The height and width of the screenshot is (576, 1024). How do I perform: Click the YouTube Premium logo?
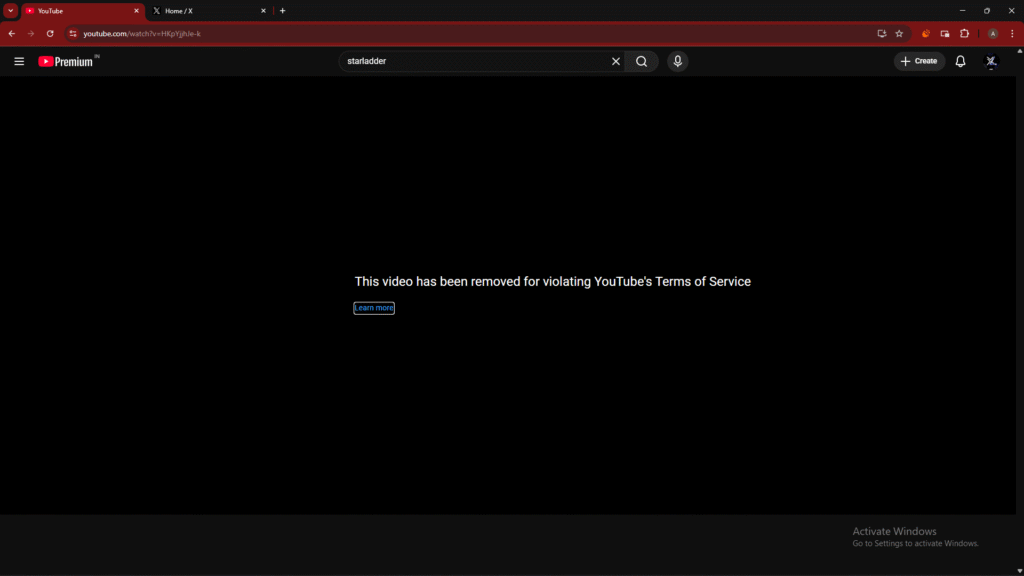(66, 61)
